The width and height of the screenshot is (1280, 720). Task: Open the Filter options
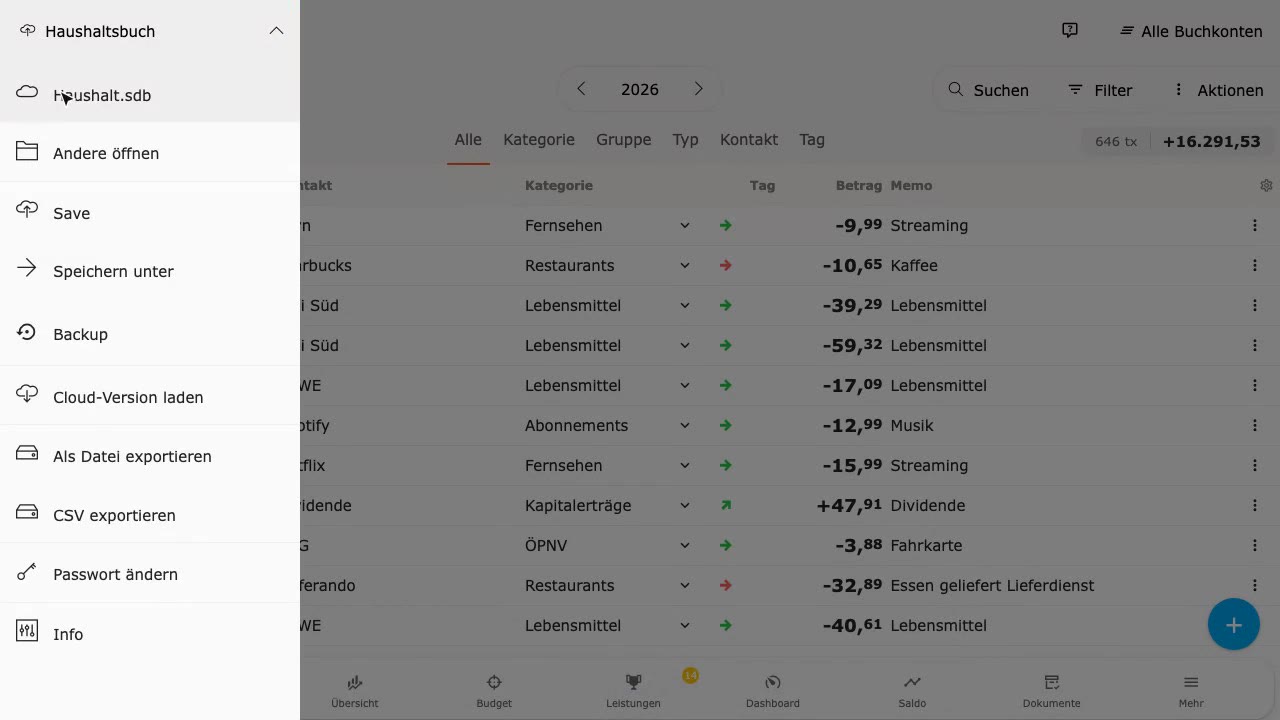click(1100, 90)
